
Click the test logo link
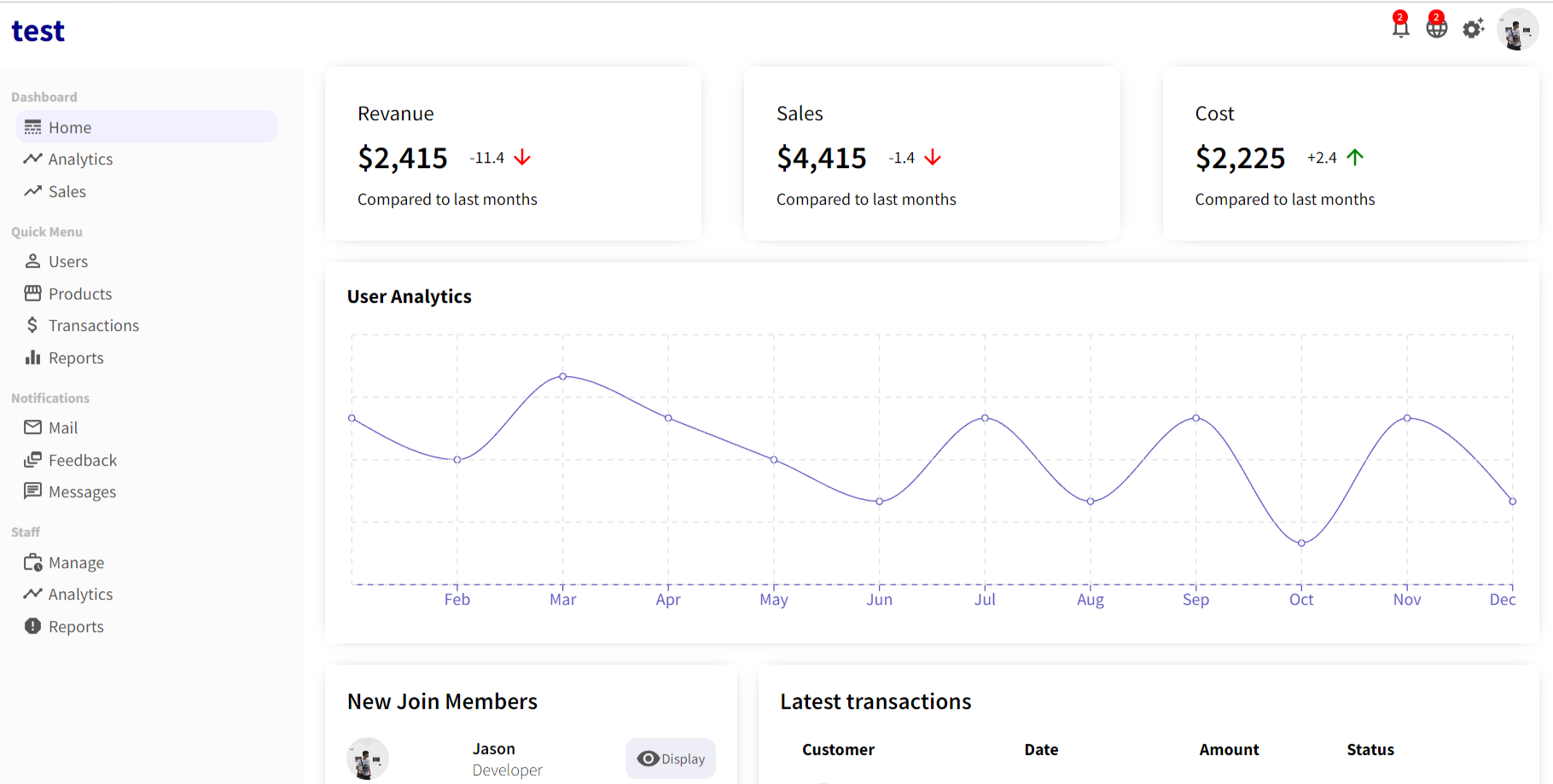click(x=38, y=30)
